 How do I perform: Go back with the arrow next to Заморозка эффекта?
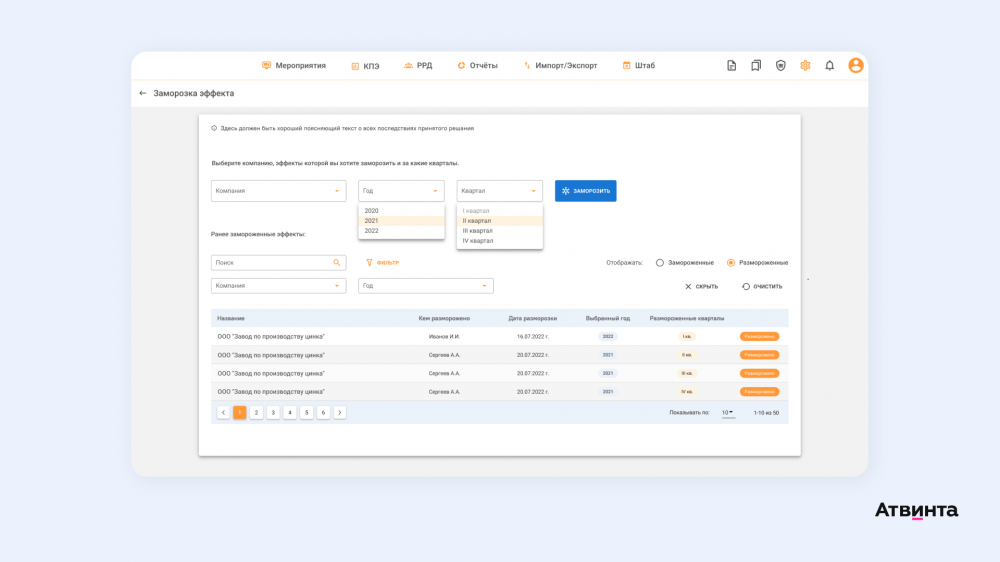coord(143,93)
